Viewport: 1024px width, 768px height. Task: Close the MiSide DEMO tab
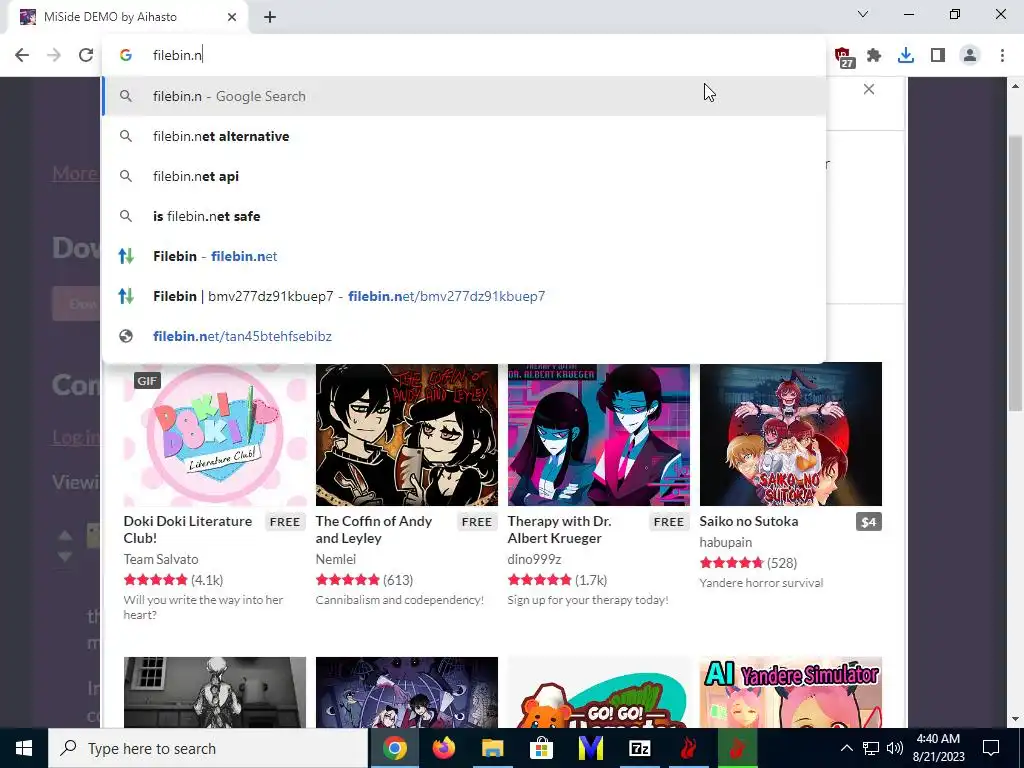pos(232,17)
